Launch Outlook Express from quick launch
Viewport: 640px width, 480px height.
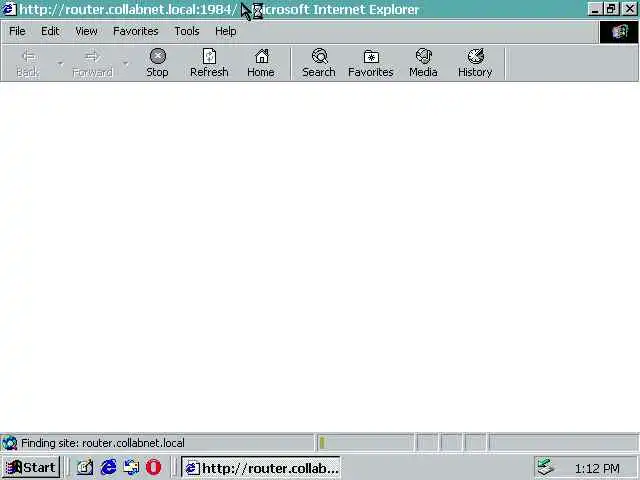131,467
